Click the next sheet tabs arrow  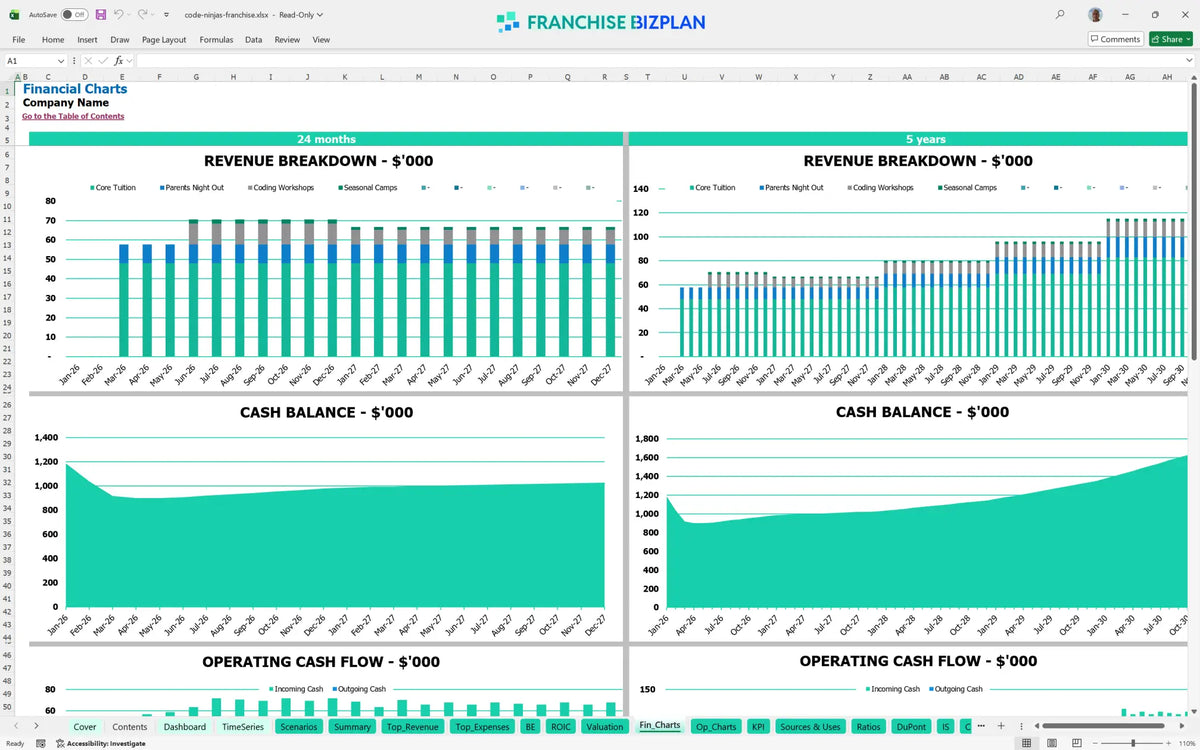pyautogui.click(x=37, y=726)
